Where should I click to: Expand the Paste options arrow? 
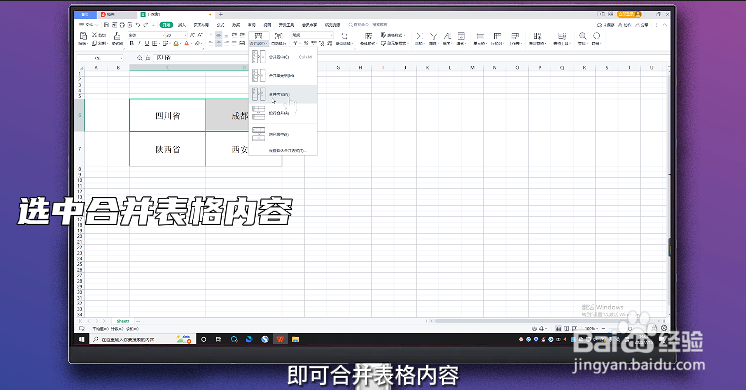click(88, 44)
